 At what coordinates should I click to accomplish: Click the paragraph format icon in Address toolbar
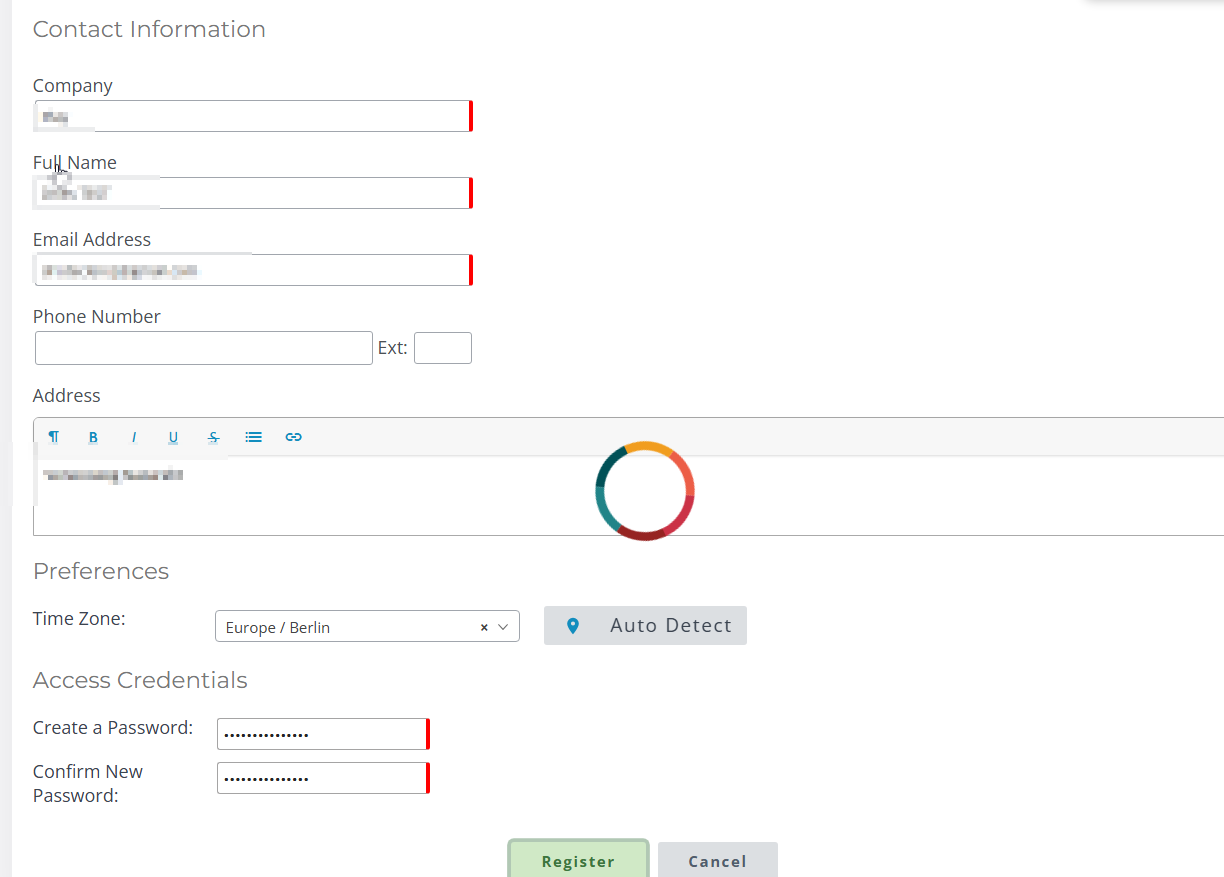pos(54,437)
